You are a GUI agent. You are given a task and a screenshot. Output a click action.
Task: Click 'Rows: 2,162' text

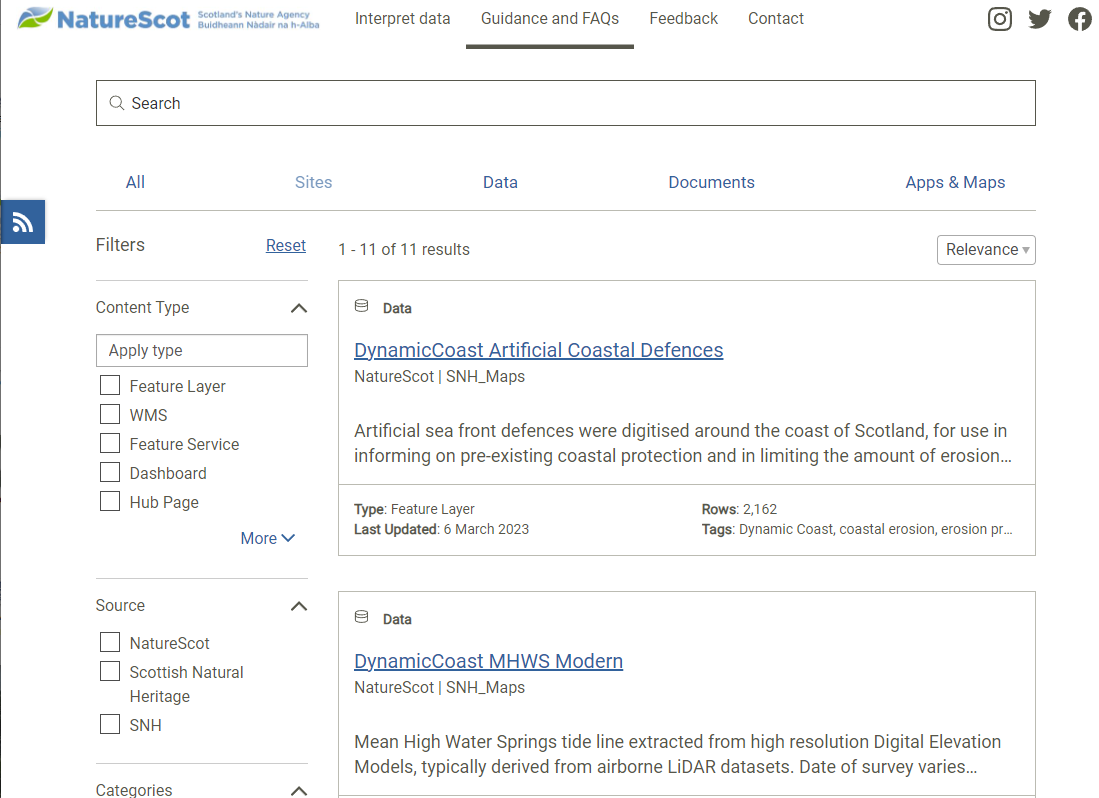pyautogui.click(x=739, y=509)
